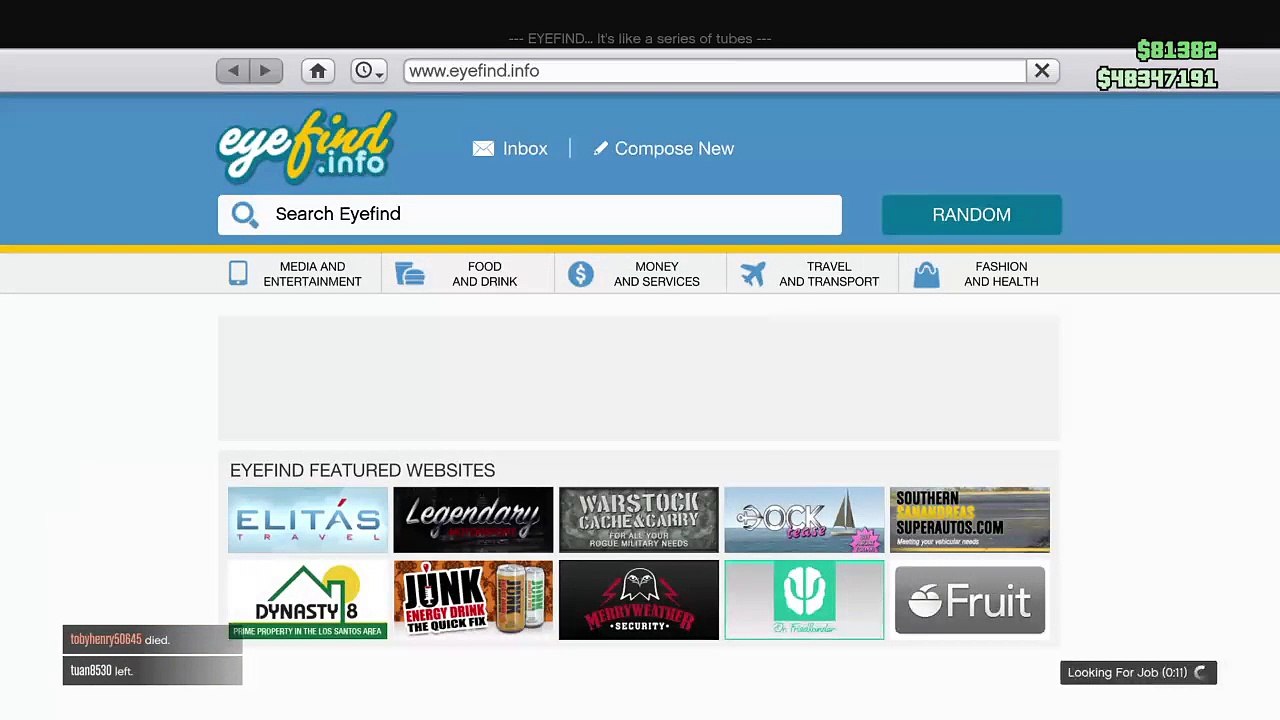Focus the www.eyefind.info address bar
Image resolution: width=1280 pixels, height=720 pixels.
715,71
